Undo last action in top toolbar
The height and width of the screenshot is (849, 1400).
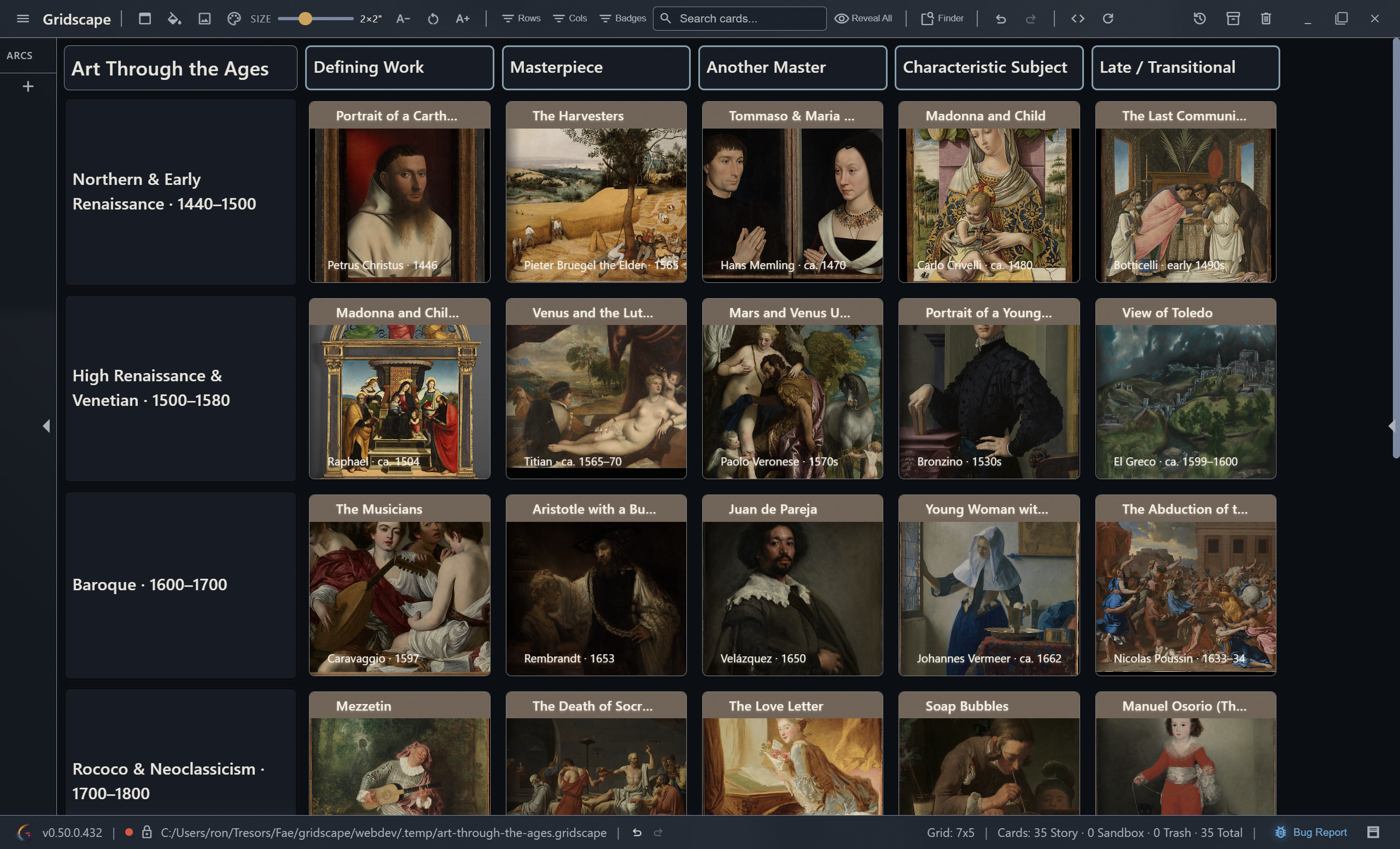pos(1001,19)
